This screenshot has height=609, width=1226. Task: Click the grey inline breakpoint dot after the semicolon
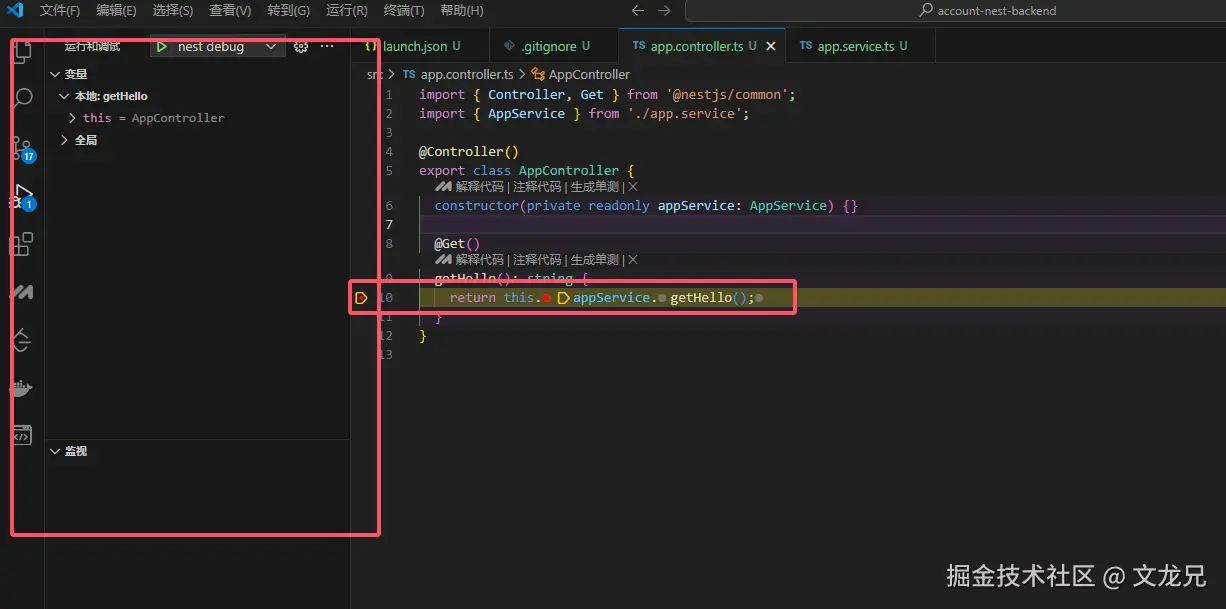pyautogui.click(x=759, y=298)
